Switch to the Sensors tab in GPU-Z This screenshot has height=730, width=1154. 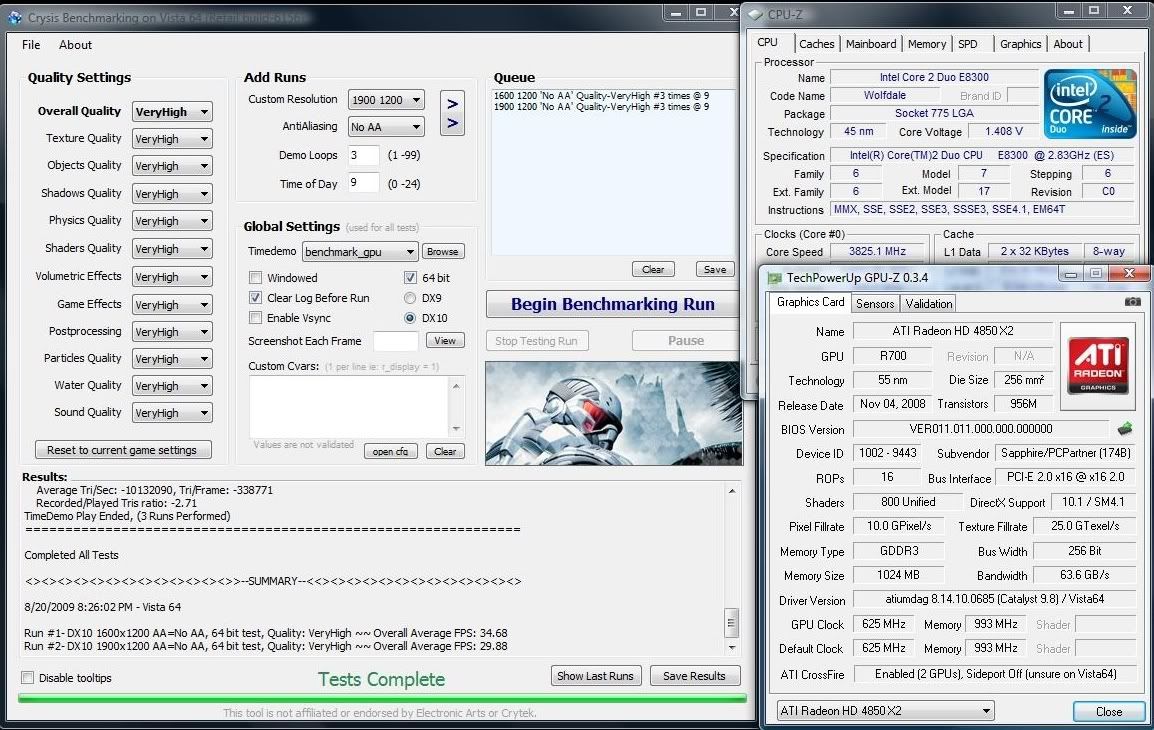pos(874,303)
